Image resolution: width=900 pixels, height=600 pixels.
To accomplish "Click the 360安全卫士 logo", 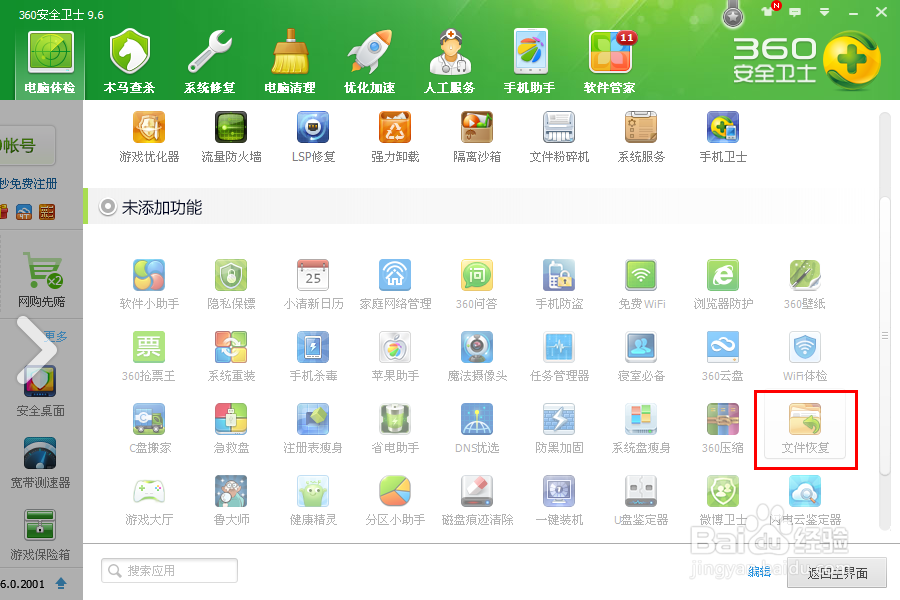I will [x=806, y=61].
